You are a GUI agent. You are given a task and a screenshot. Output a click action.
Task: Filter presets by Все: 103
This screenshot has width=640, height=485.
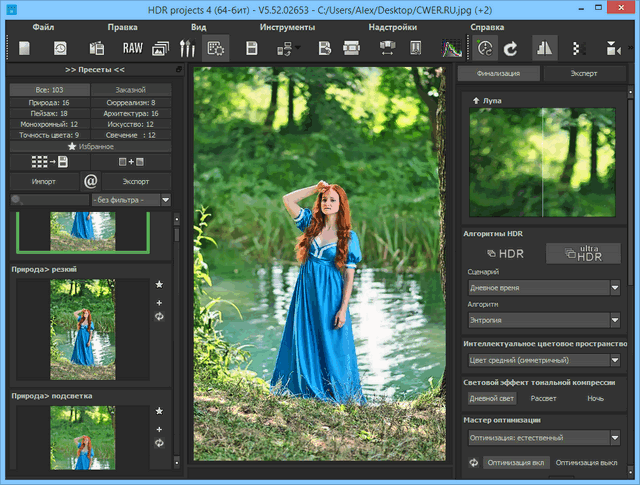click(49, 90)
